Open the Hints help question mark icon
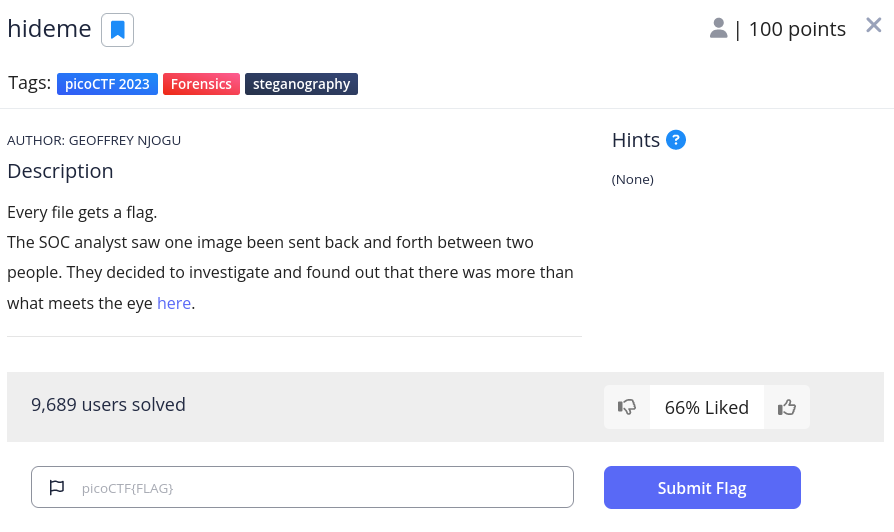The height and width of the screenshot is (532, 894). point(676,140)
